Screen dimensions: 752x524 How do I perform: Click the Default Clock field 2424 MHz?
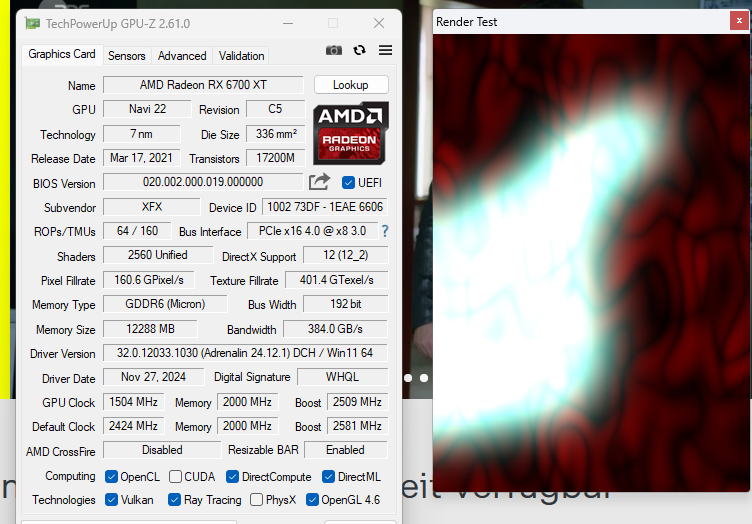(133, 425)
